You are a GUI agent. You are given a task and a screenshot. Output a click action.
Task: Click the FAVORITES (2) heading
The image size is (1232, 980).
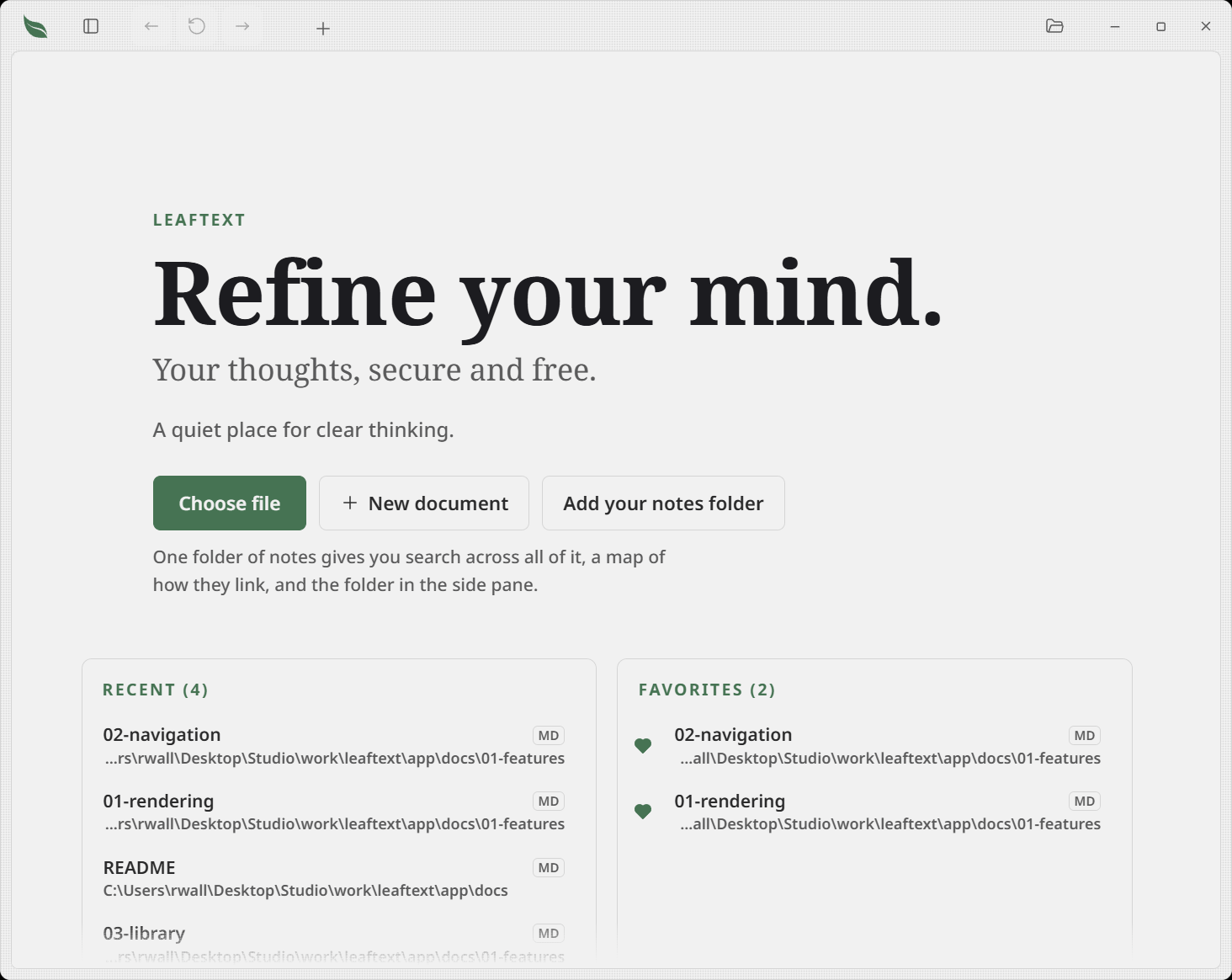coord(707,690)
